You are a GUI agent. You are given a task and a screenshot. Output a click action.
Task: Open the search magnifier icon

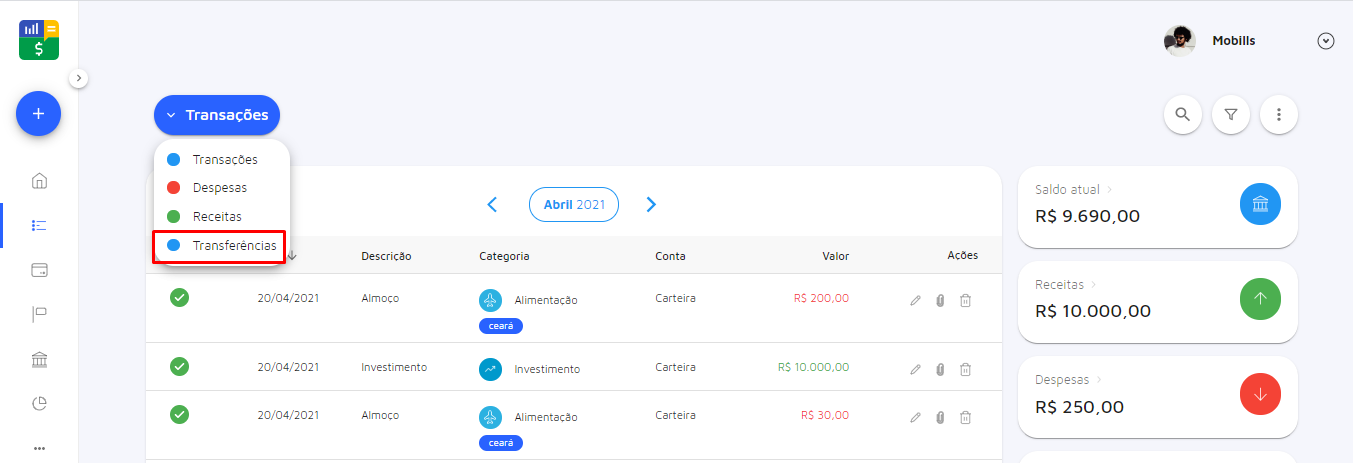pyautogui.click(x=1182, y=114)
